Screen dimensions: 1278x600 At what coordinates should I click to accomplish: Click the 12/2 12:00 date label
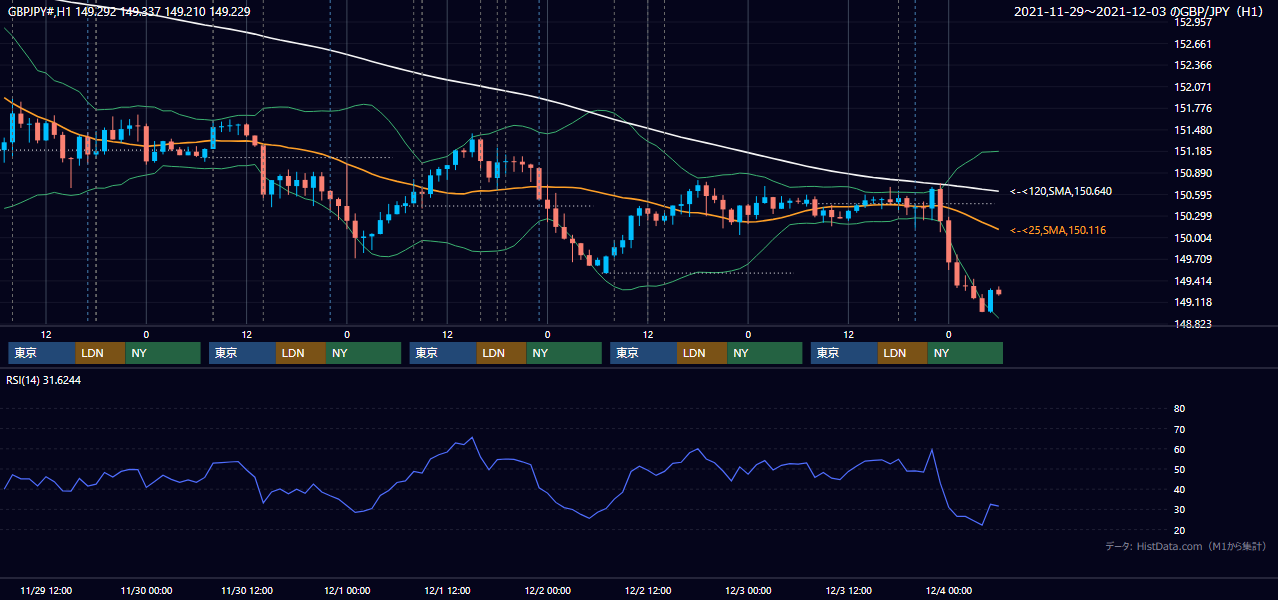(x=647, y=590)
